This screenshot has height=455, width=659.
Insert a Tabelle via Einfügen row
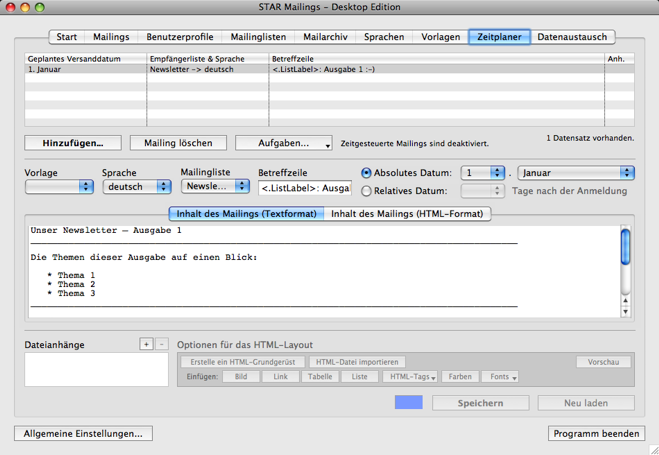point(320,376)
